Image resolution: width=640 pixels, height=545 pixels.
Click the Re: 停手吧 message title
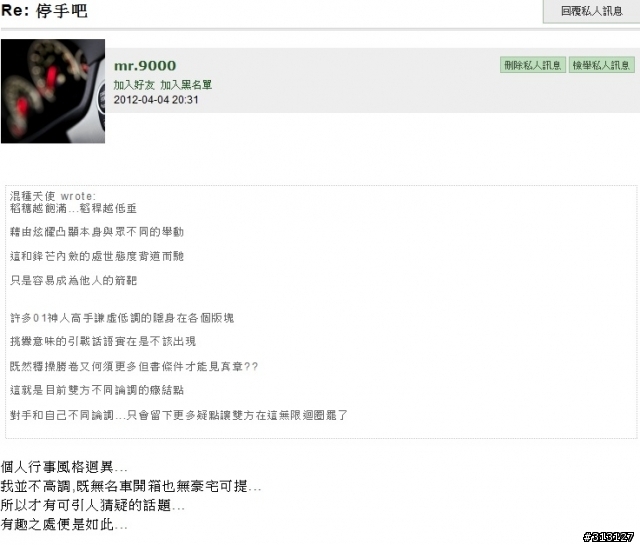tap(44, 11)
